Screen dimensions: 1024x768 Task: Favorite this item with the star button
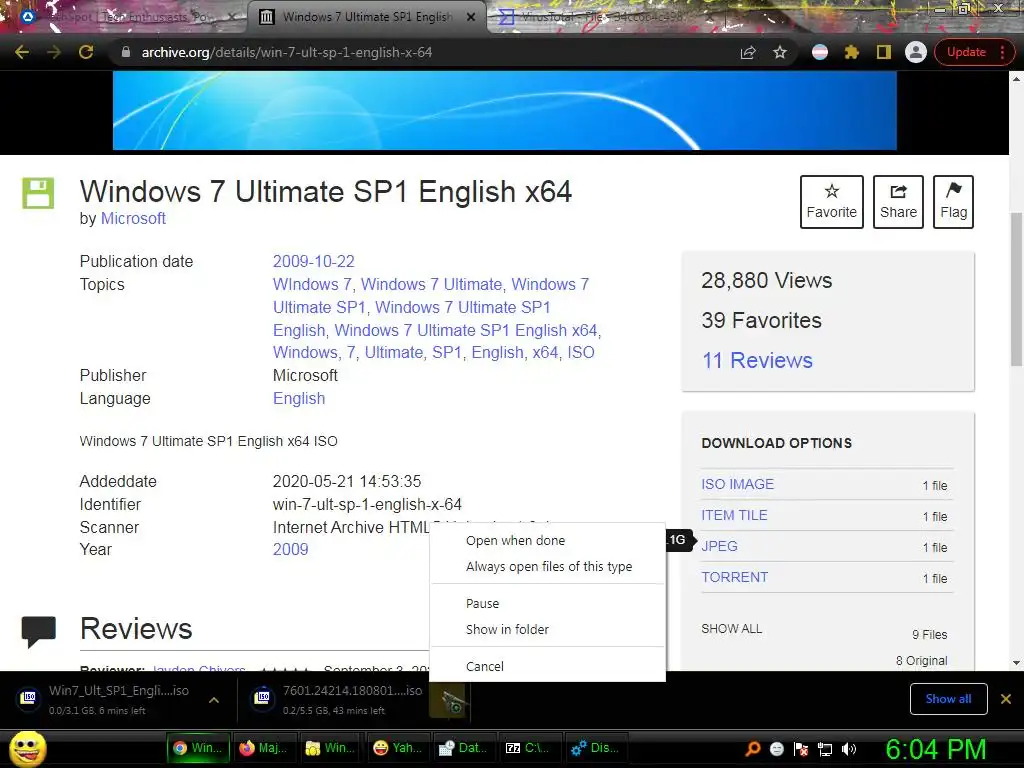coord(831,202)
